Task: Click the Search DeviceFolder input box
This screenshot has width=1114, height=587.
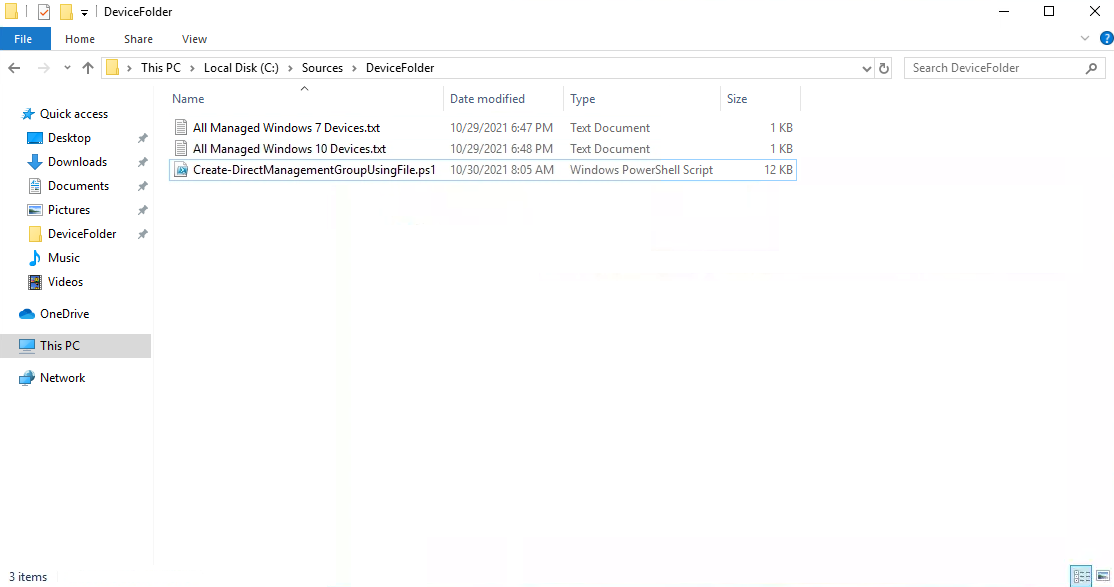Action: (995, 68)
